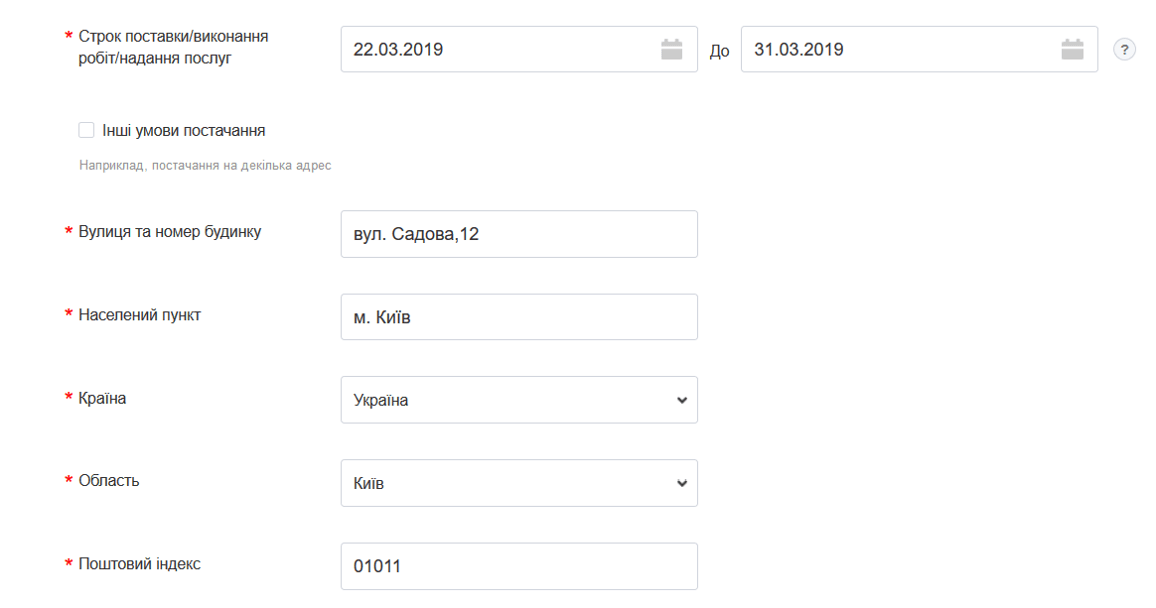The image size is (1156, 608).
Task: Click the help question mark icon
Action: [1125, 50]
